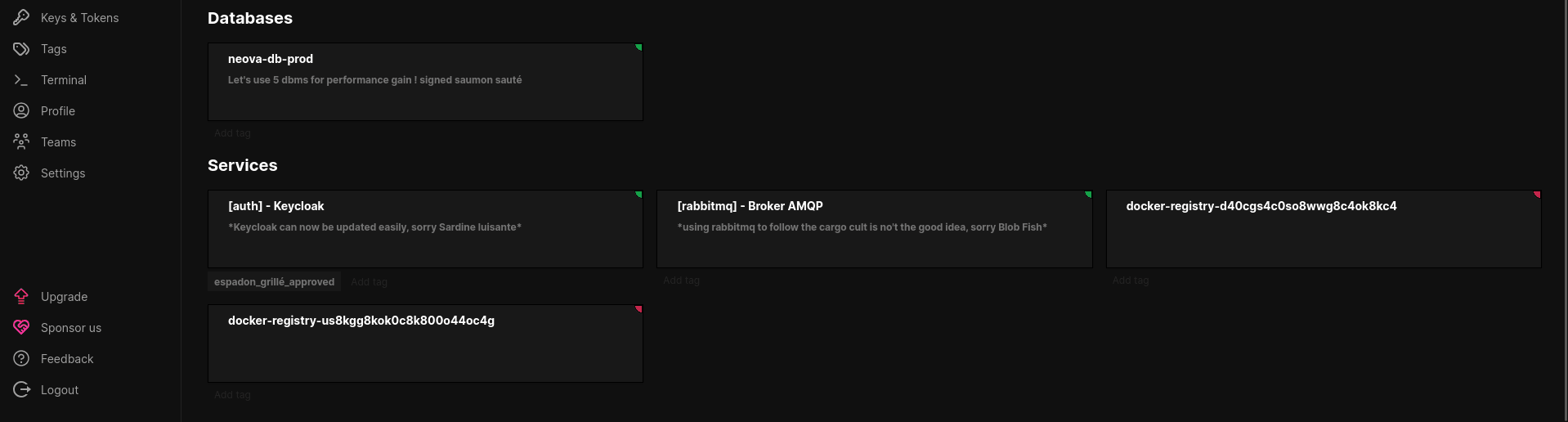Click the Tags icon in sidebar

tap(21, 49)
